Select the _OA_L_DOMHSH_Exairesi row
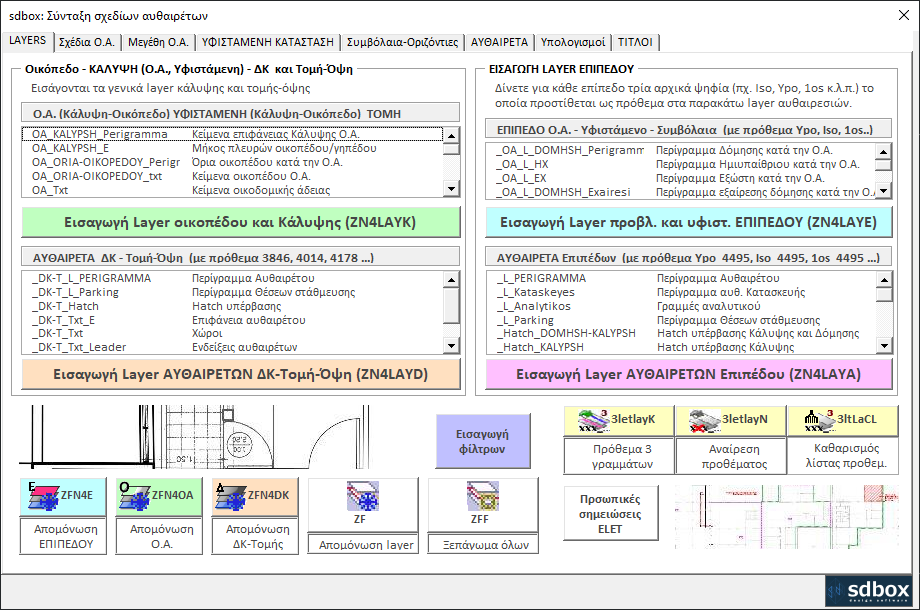Screen dimensions: 920x610 681,192
